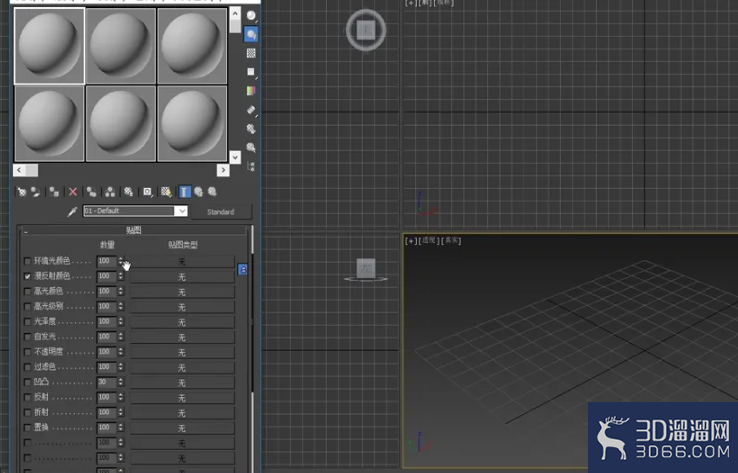Toggle the highlighted Show End Result button

click(x=184, y=192)
